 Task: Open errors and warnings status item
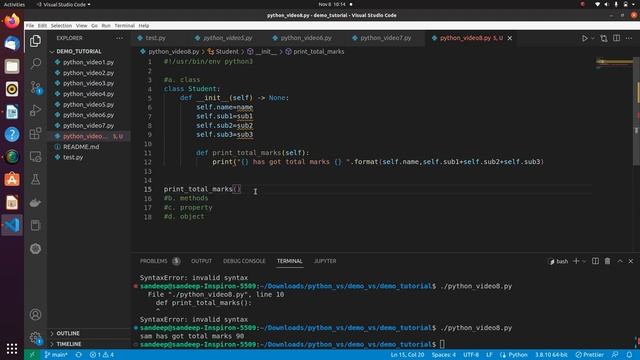point(102,355)
